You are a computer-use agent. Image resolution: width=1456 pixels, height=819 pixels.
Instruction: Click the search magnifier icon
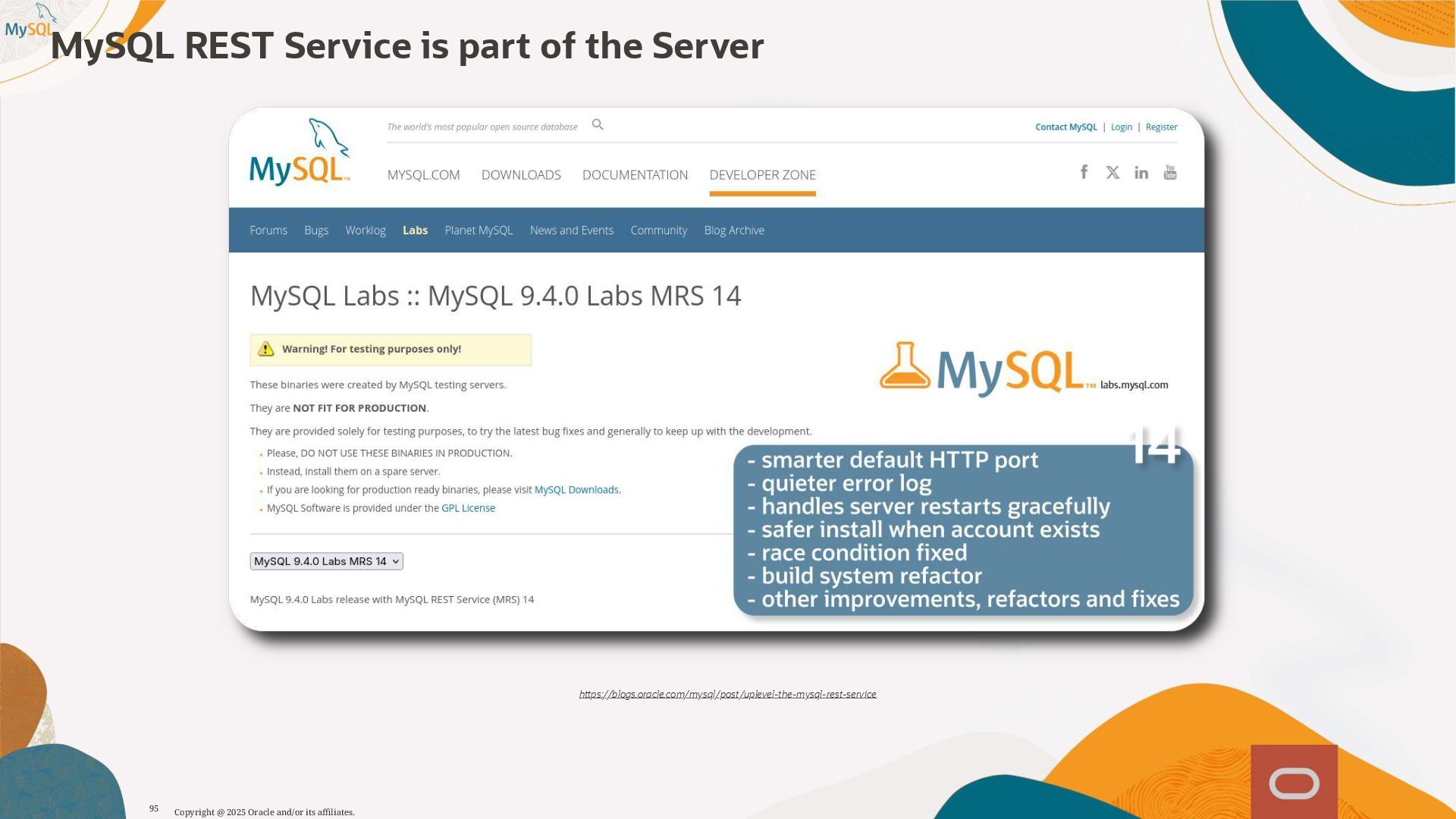(x=598, y=124)
